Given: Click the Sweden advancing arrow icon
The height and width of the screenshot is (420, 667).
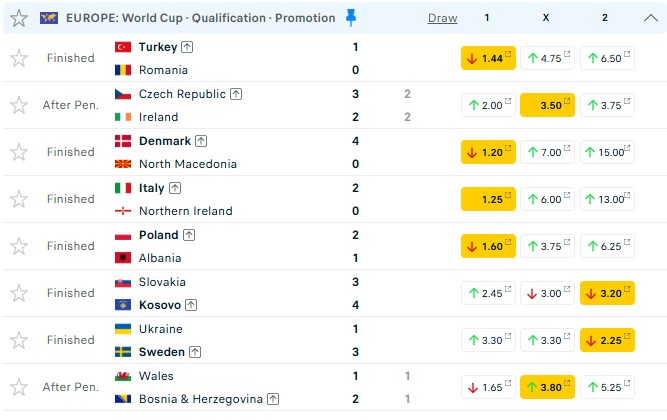Looking at the screenshot, I should click(x=195, y=352).
